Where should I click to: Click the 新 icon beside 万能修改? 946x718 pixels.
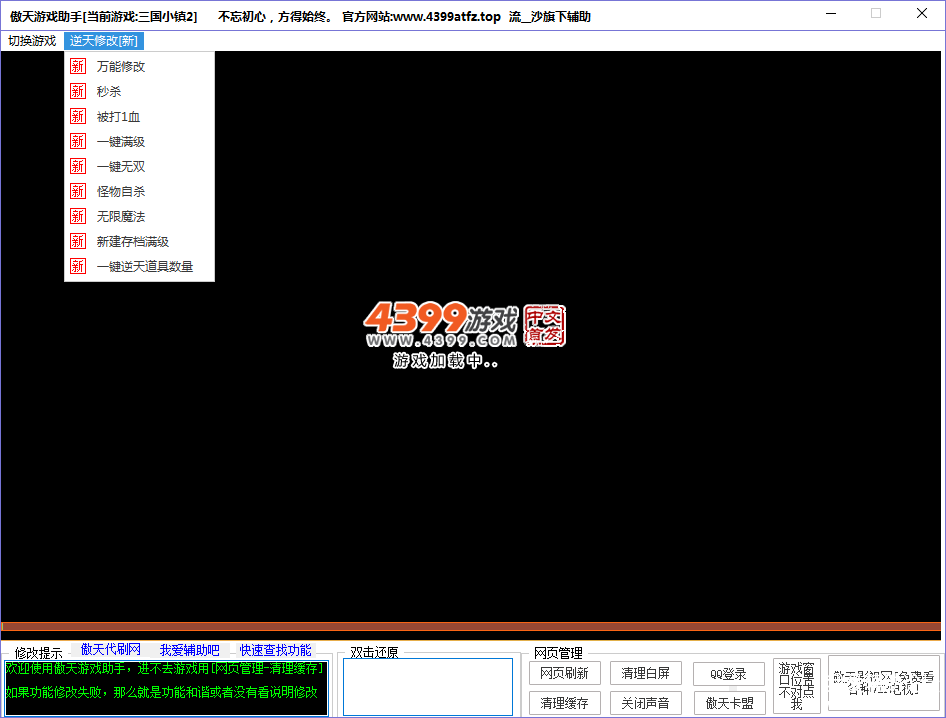pos(78,66)
